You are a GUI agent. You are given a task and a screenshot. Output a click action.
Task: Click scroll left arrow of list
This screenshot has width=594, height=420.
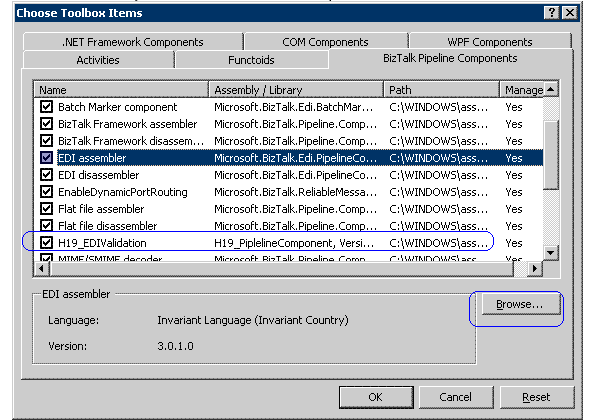point(41,269)
